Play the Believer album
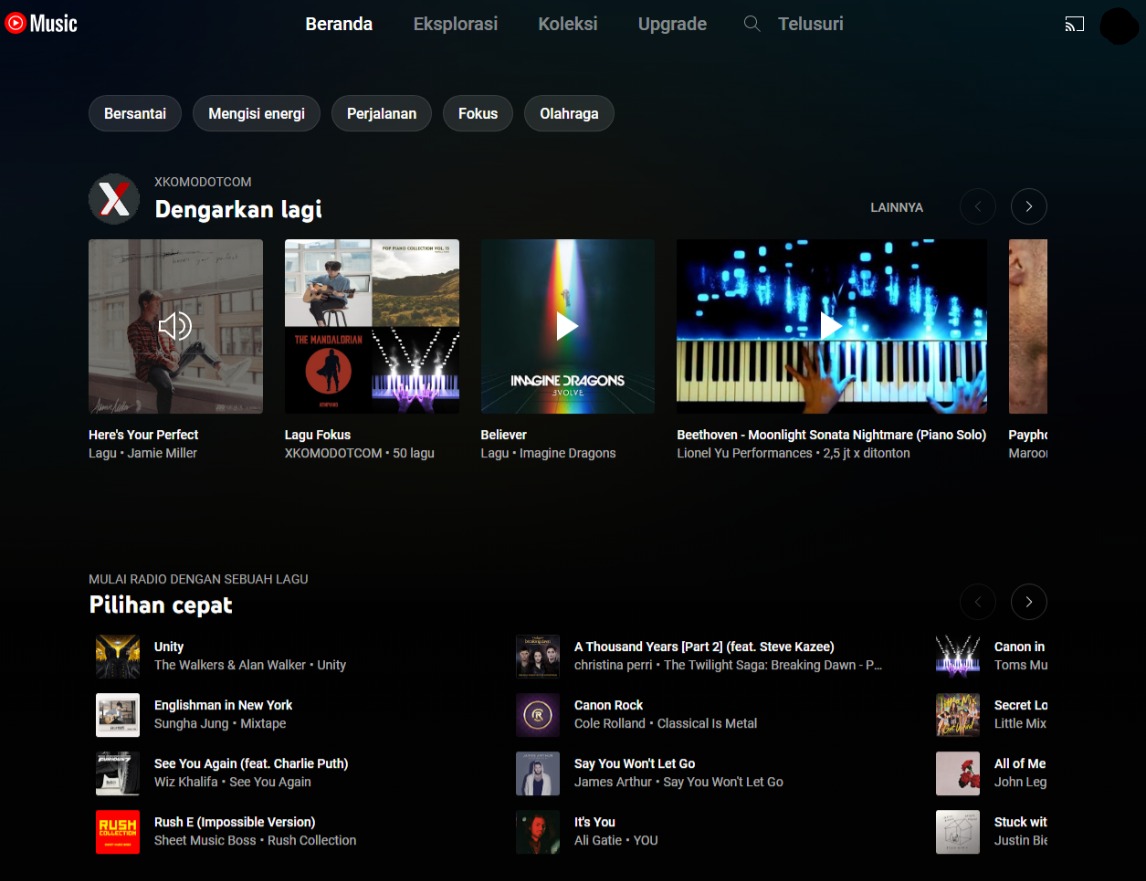Viewport: 1146px width, 881px height. [567, 326]
